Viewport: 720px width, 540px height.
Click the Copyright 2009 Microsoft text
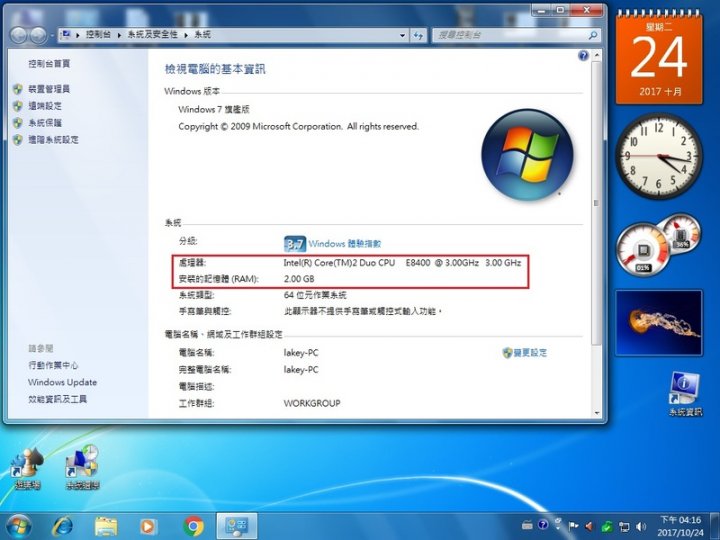pos(298,126)
